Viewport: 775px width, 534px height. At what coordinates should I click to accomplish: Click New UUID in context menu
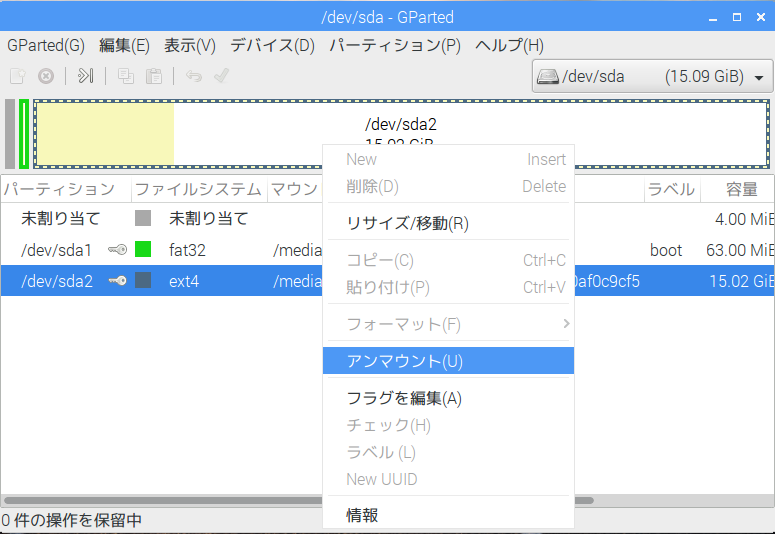click(448, 479)
